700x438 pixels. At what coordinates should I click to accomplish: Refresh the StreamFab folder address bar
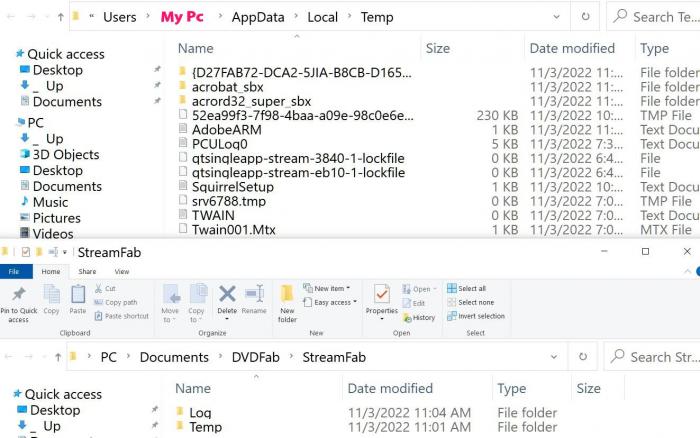click(583, 357)
